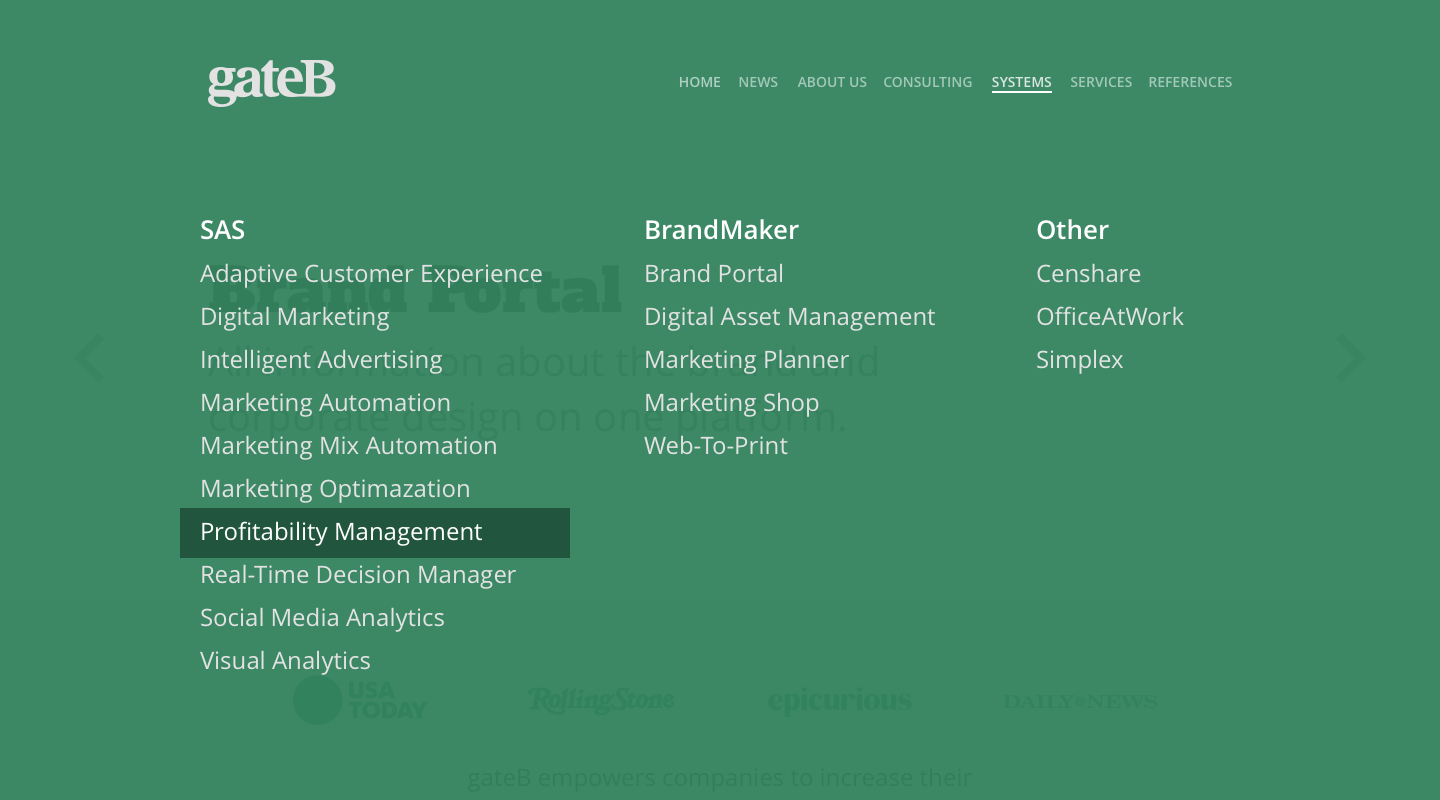Open Adaptive Customer Experience link
Viewport: 1440px width, 800px height.
coord(371,274)
